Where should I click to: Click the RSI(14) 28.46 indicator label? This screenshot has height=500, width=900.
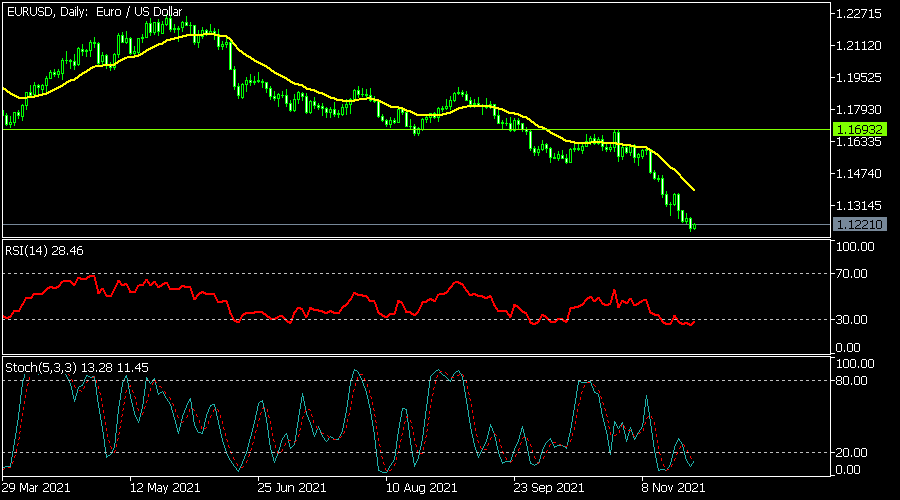[44, 251]
